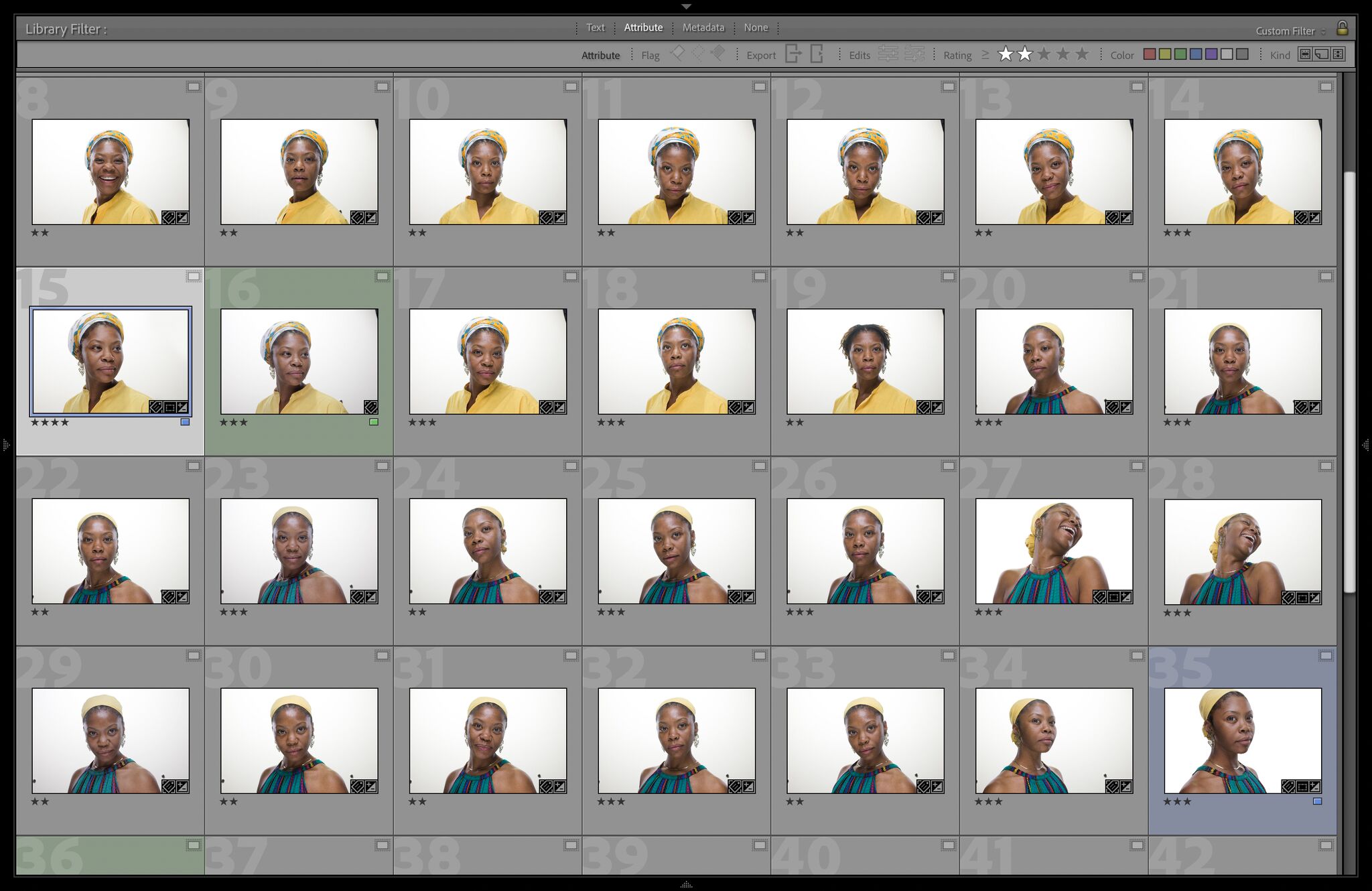Filter by the red color label

pos(1150,54)
